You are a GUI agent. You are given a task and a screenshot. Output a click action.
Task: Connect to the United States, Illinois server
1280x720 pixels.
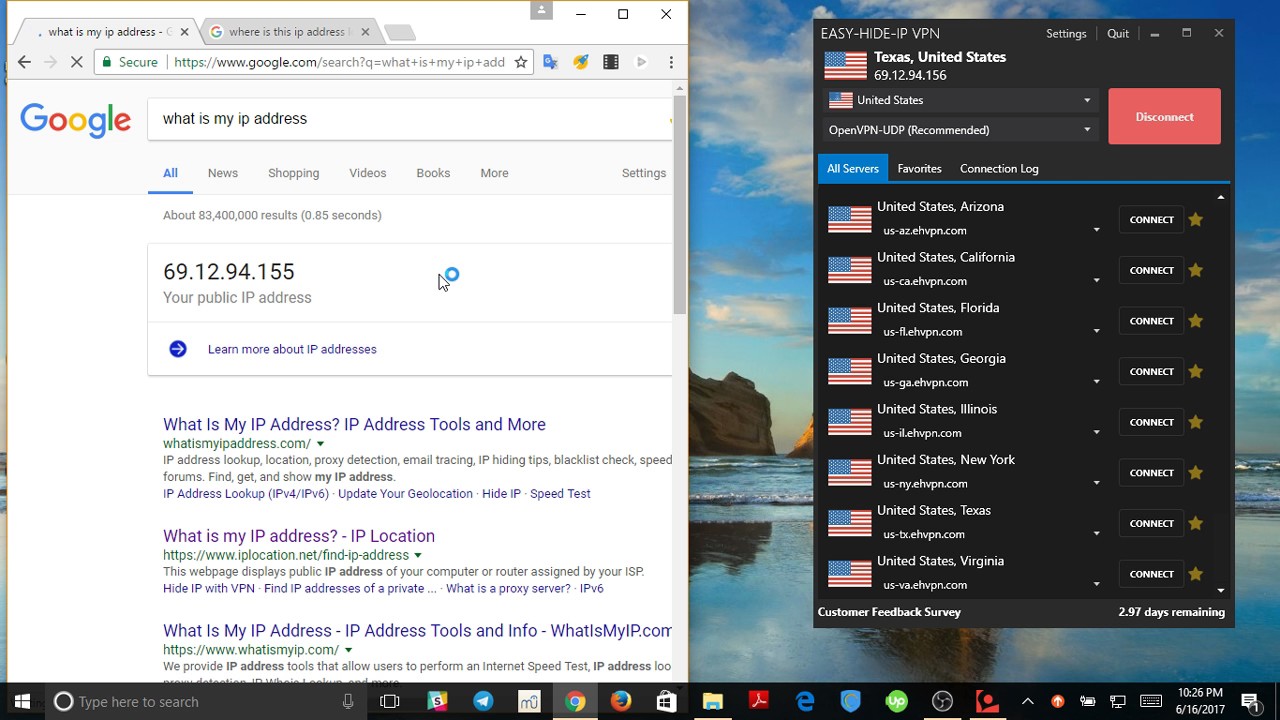[1151, 422]
